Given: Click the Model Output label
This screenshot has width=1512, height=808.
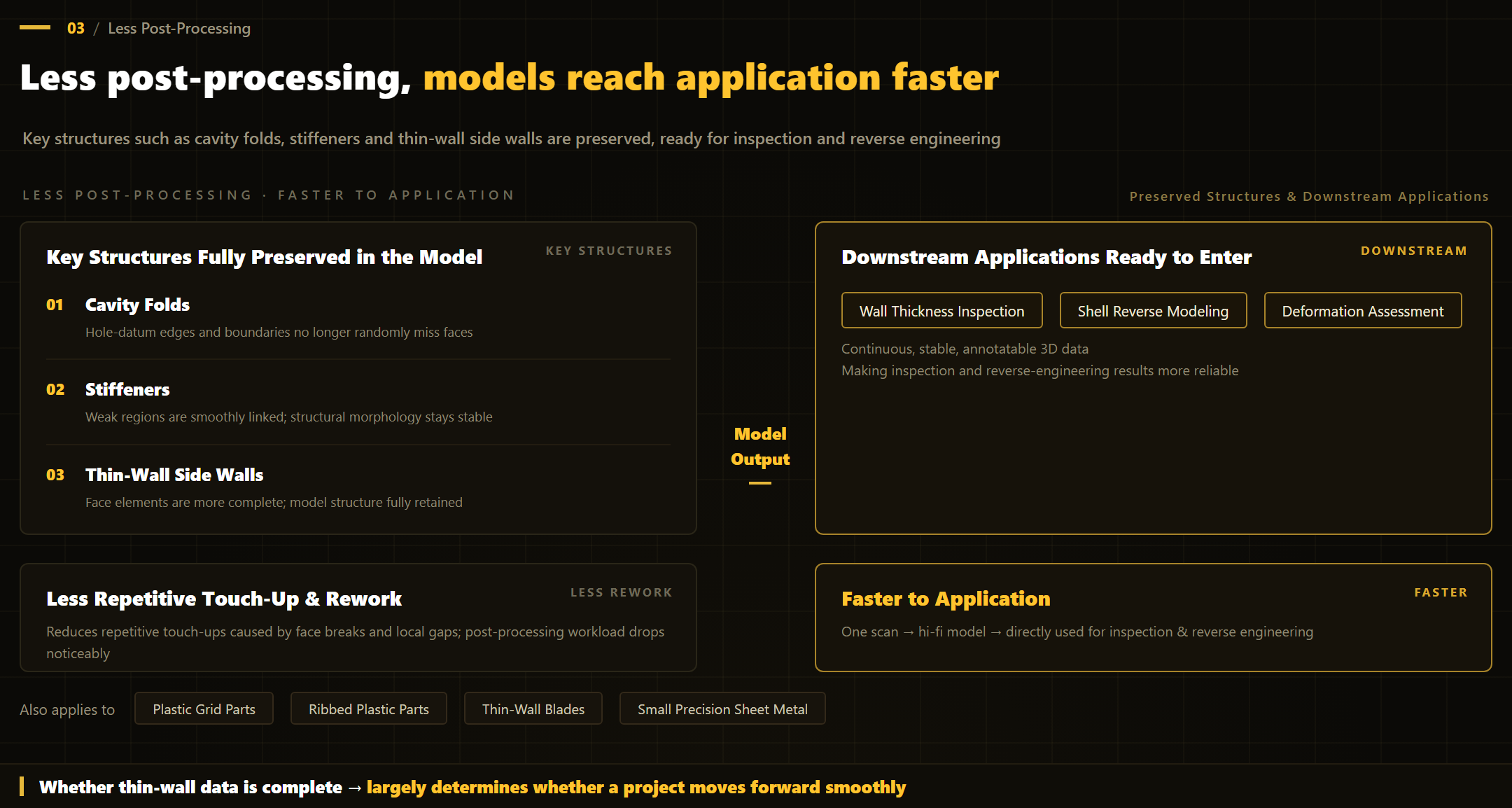Looking at the screenshot, I should click(760, 446).
